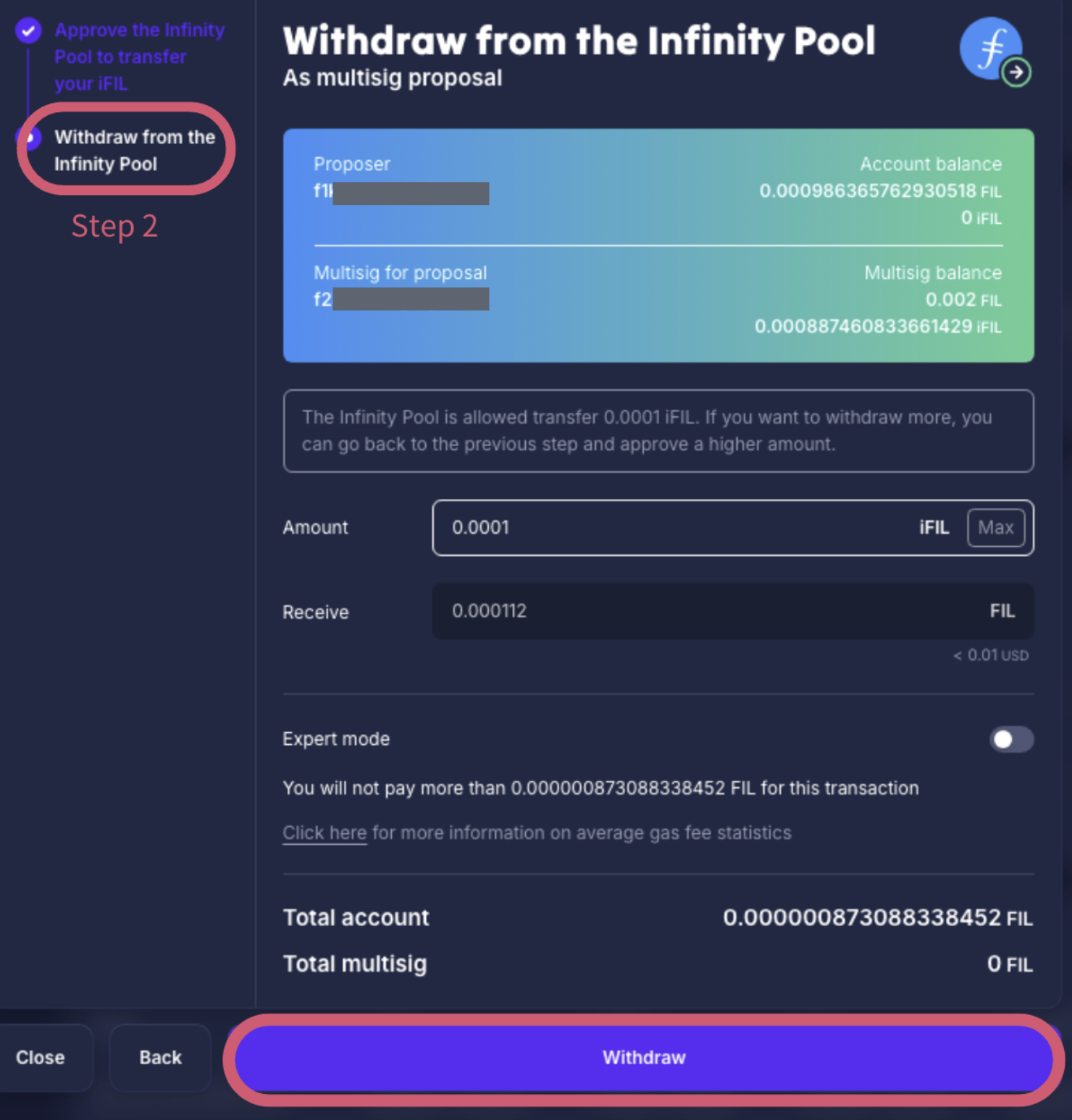Screen dimensions: 1072x1120
Task: Open the "Click here" gas fee statistics link
Action: 324,832
